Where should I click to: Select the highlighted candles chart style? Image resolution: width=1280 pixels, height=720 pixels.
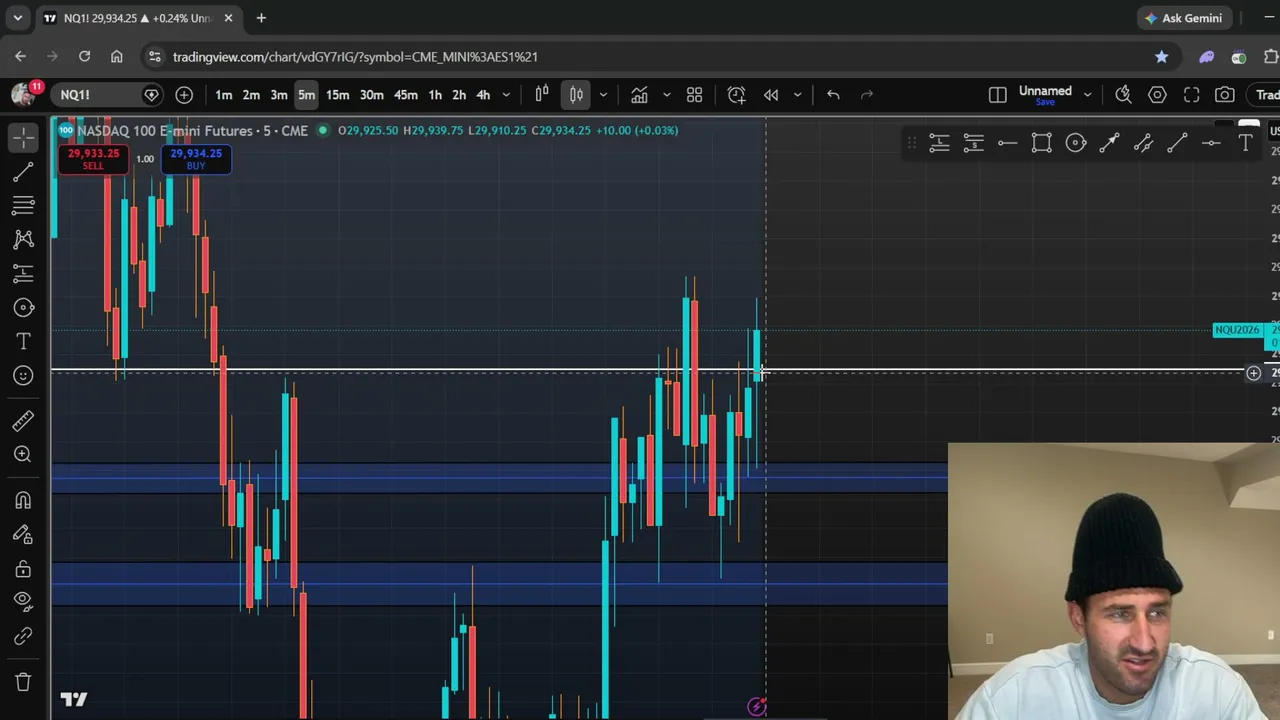[576, 95]
